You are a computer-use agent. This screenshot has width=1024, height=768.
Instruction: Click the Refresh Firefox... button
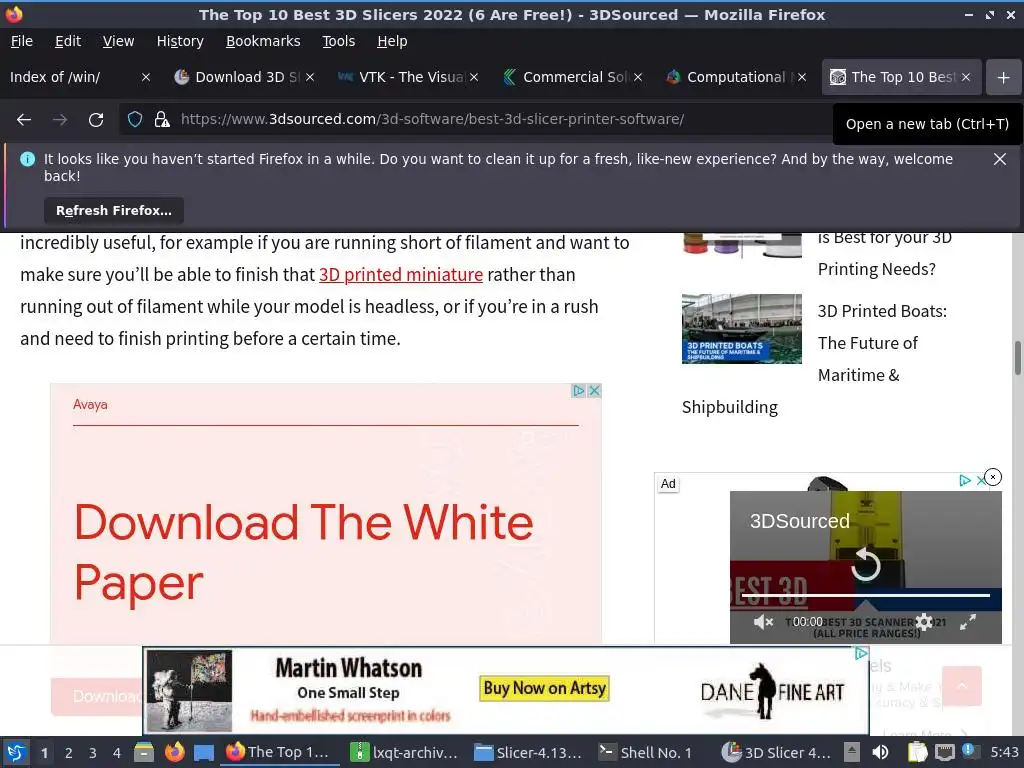(x=114, y=210)
